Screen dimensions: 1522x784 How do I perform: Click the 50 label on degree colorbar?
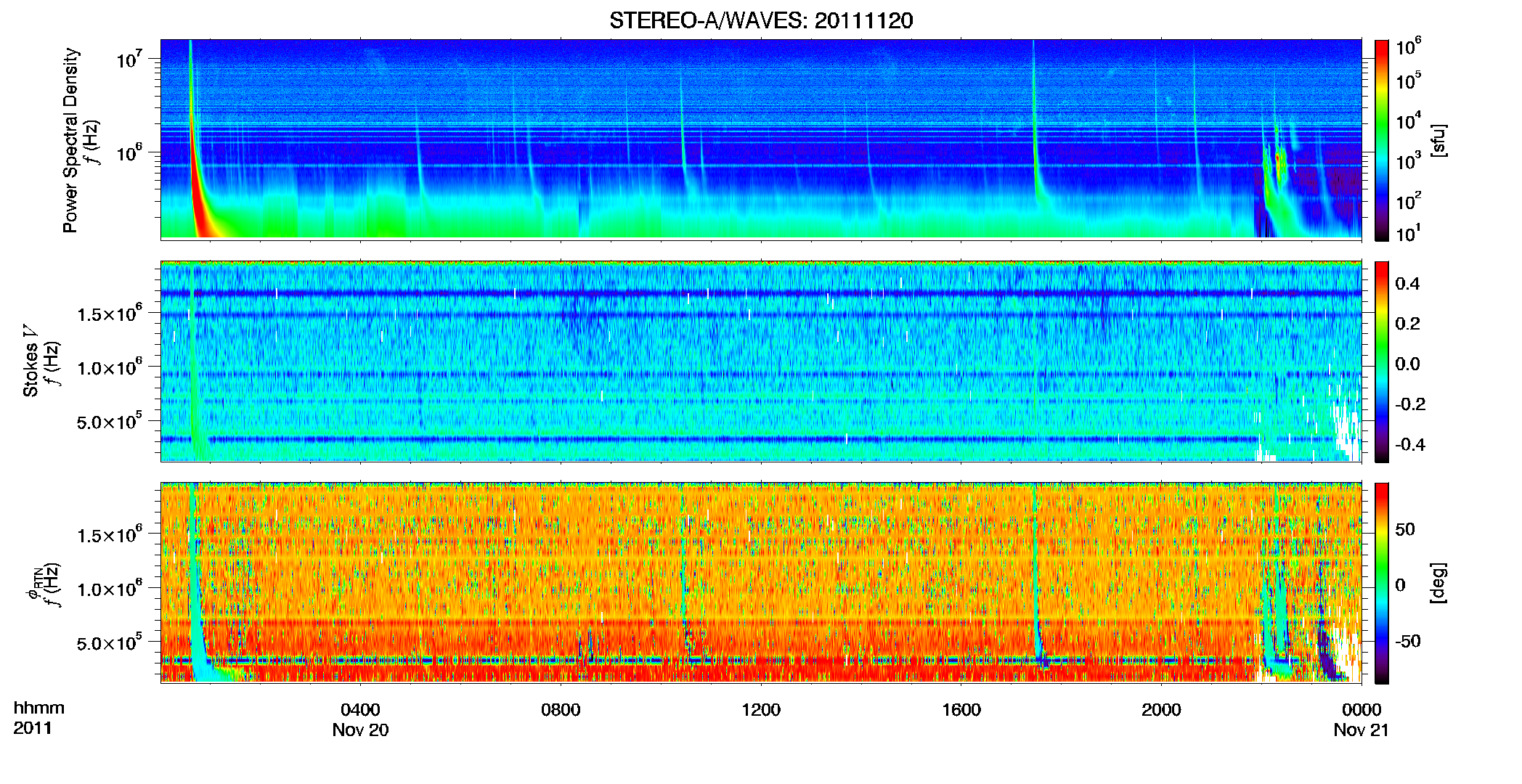(x=1405, y=529)
